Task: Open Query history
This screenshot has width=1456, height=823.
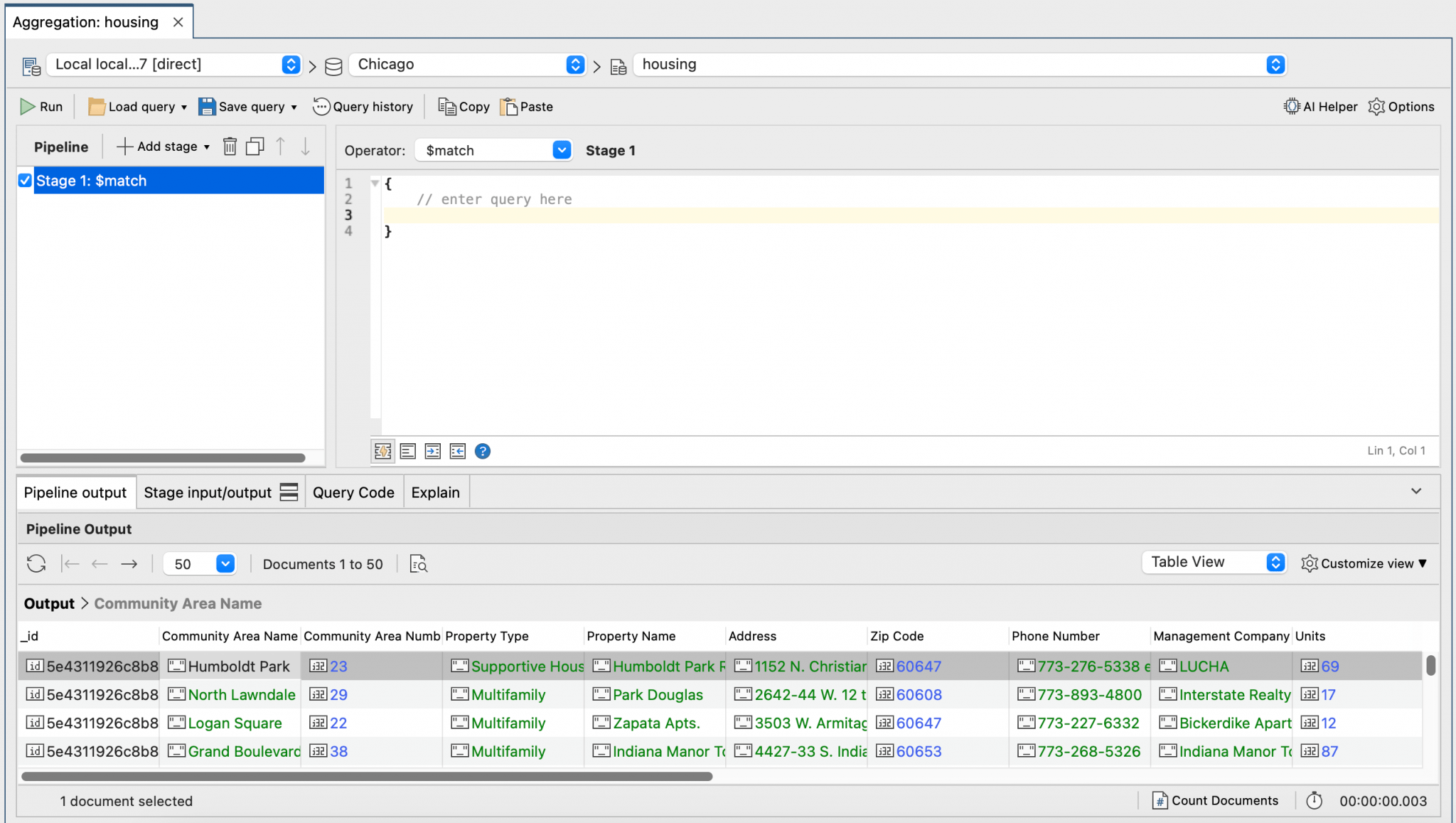Action: coord(363,106)
